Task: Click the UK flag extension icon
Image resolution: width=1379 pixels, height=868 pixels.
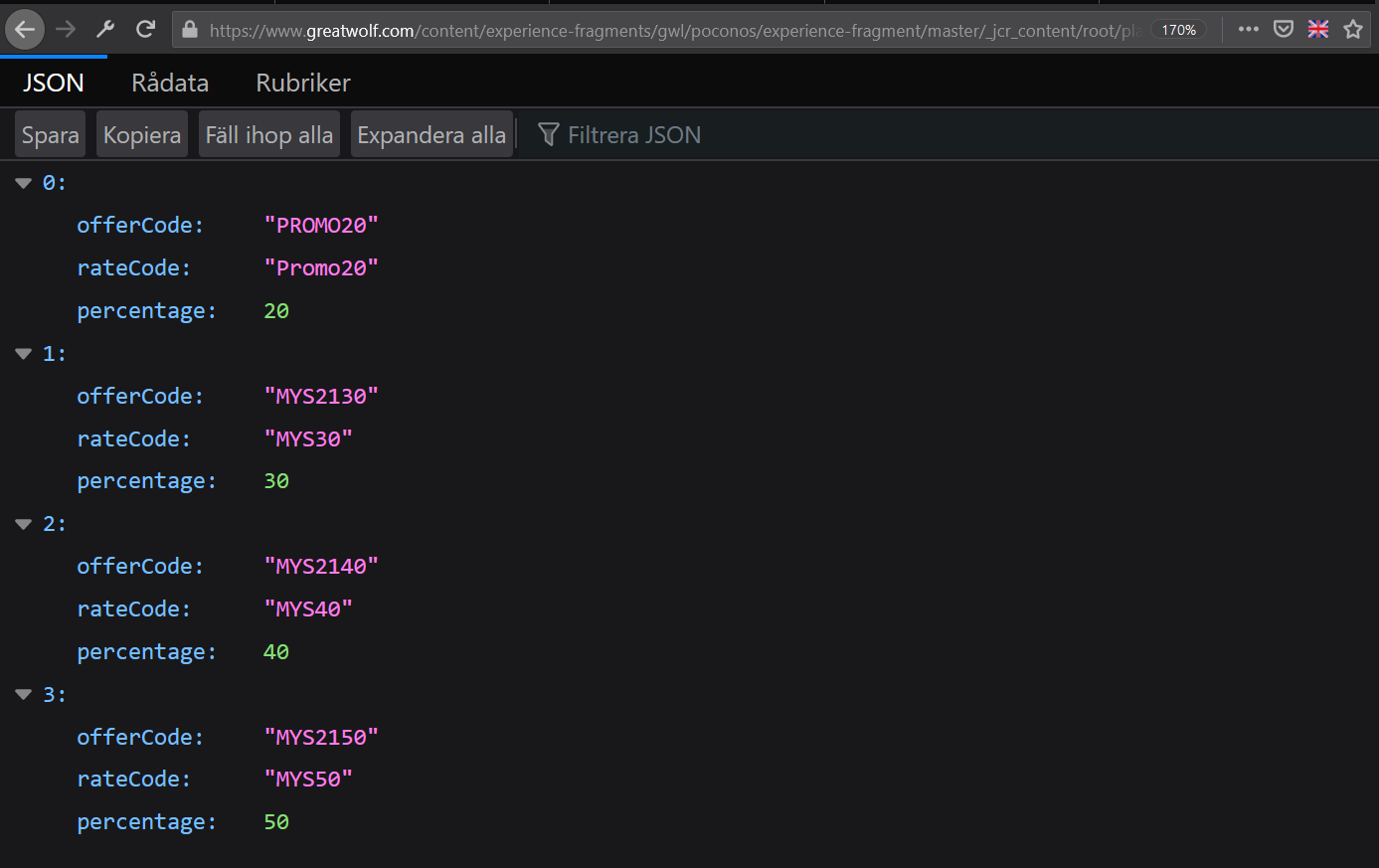Action: click(1318, 30)
